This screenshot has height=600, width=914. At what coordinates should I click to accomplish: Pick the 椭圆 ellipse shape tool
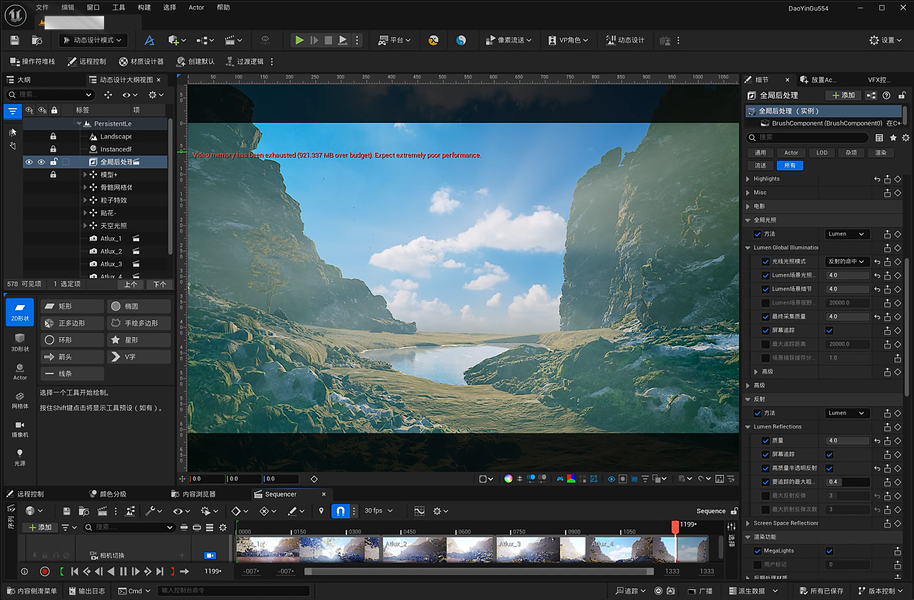coord(139,306)
